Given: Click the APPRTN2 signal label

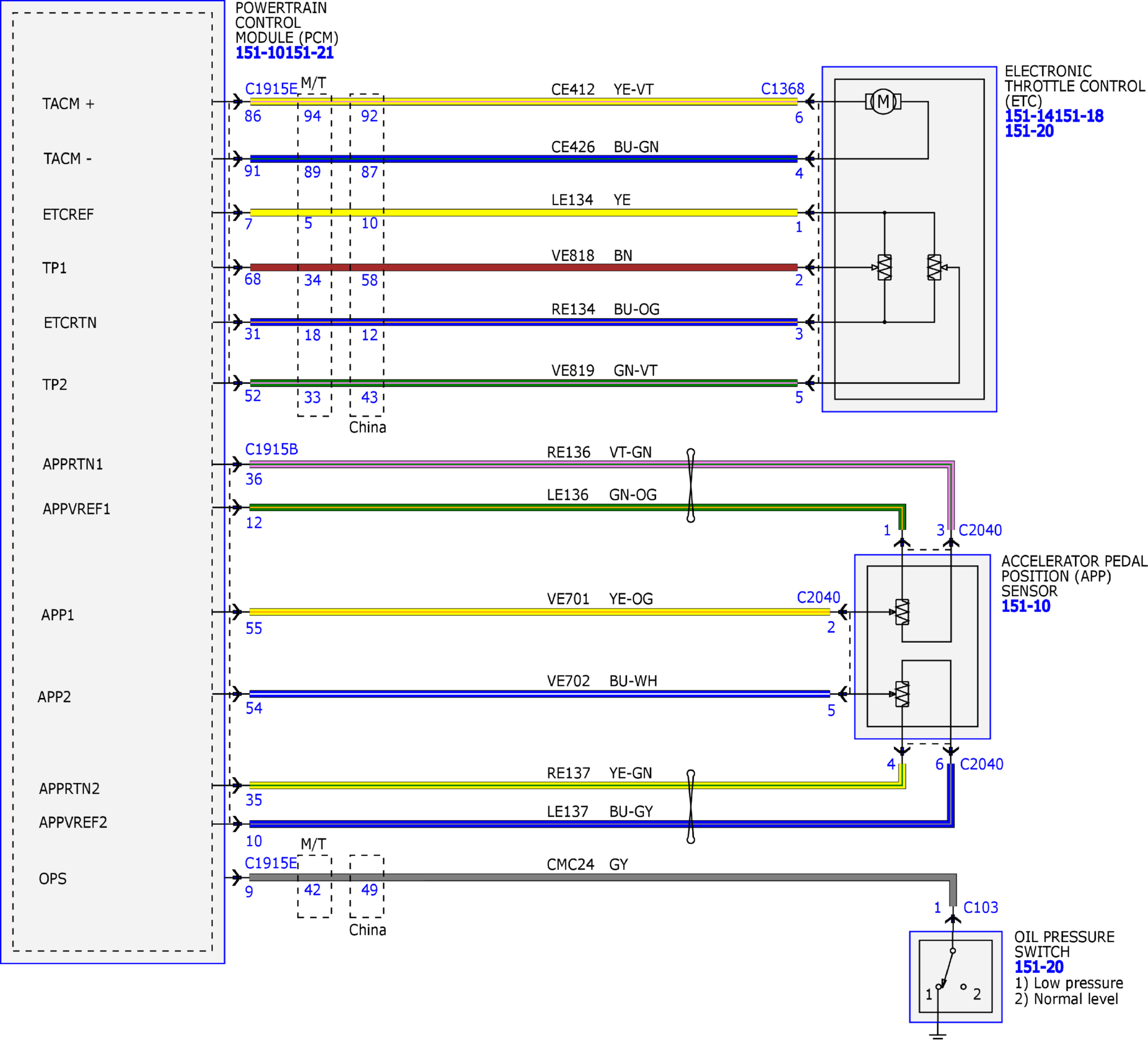Looking at the screenshot, I should tap(69, 789).
